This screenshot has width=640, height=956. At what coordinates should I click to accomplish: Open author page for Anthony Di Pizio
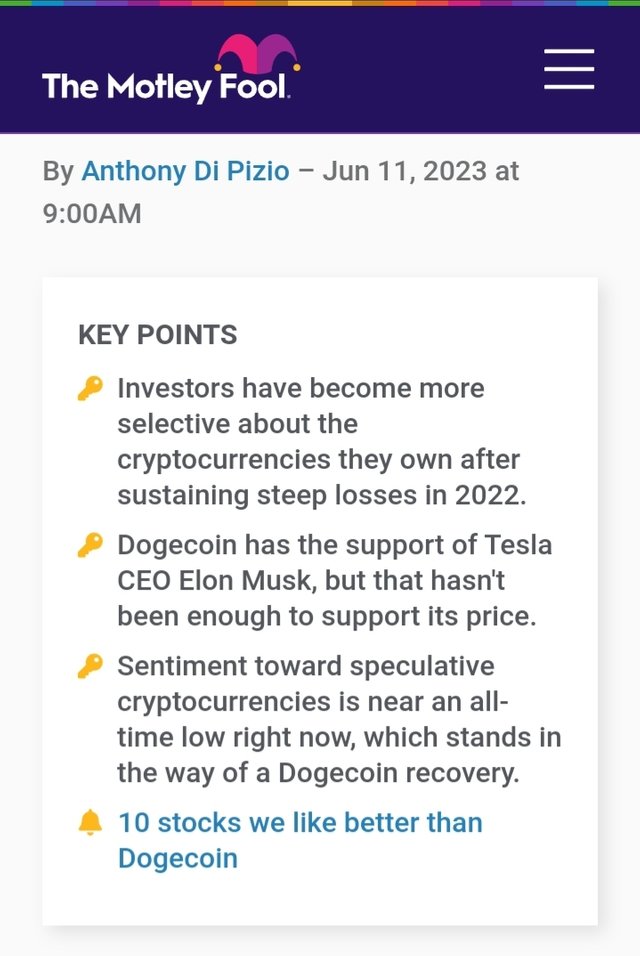pos(185,171)
